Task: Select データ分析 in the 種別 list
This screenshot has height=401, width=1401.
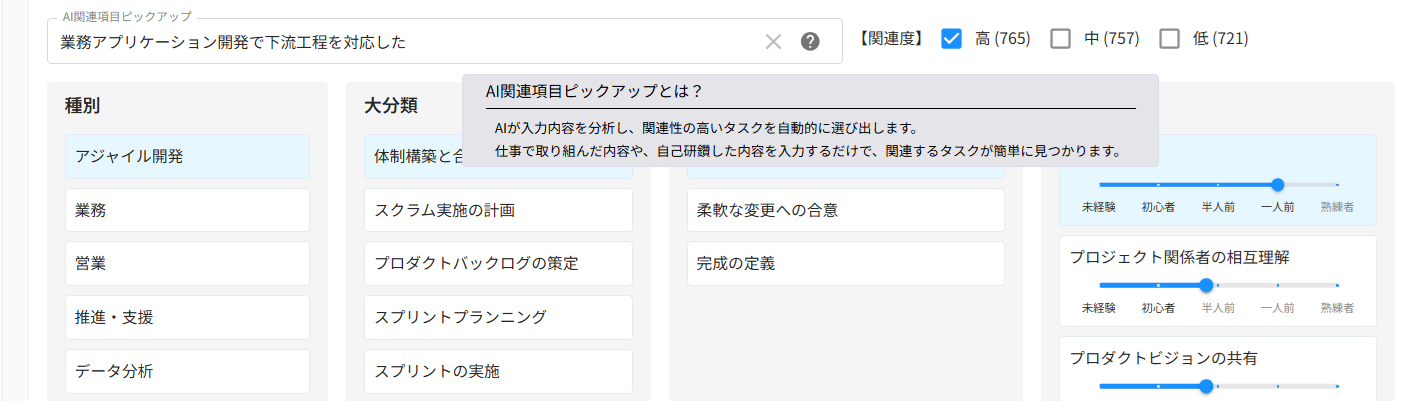Action: tap(187, 371)
